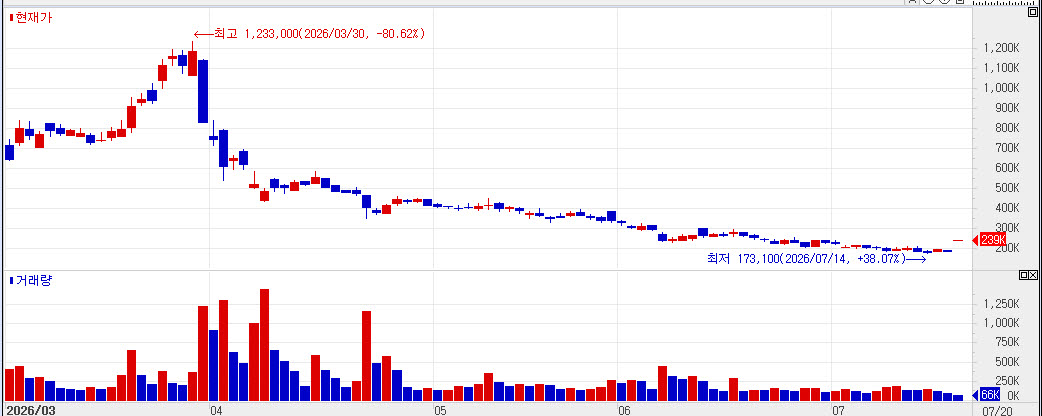The height and width of the screenshot is (416, 1042).
Task: Click the 07 month label
Action: coord(839,411)
